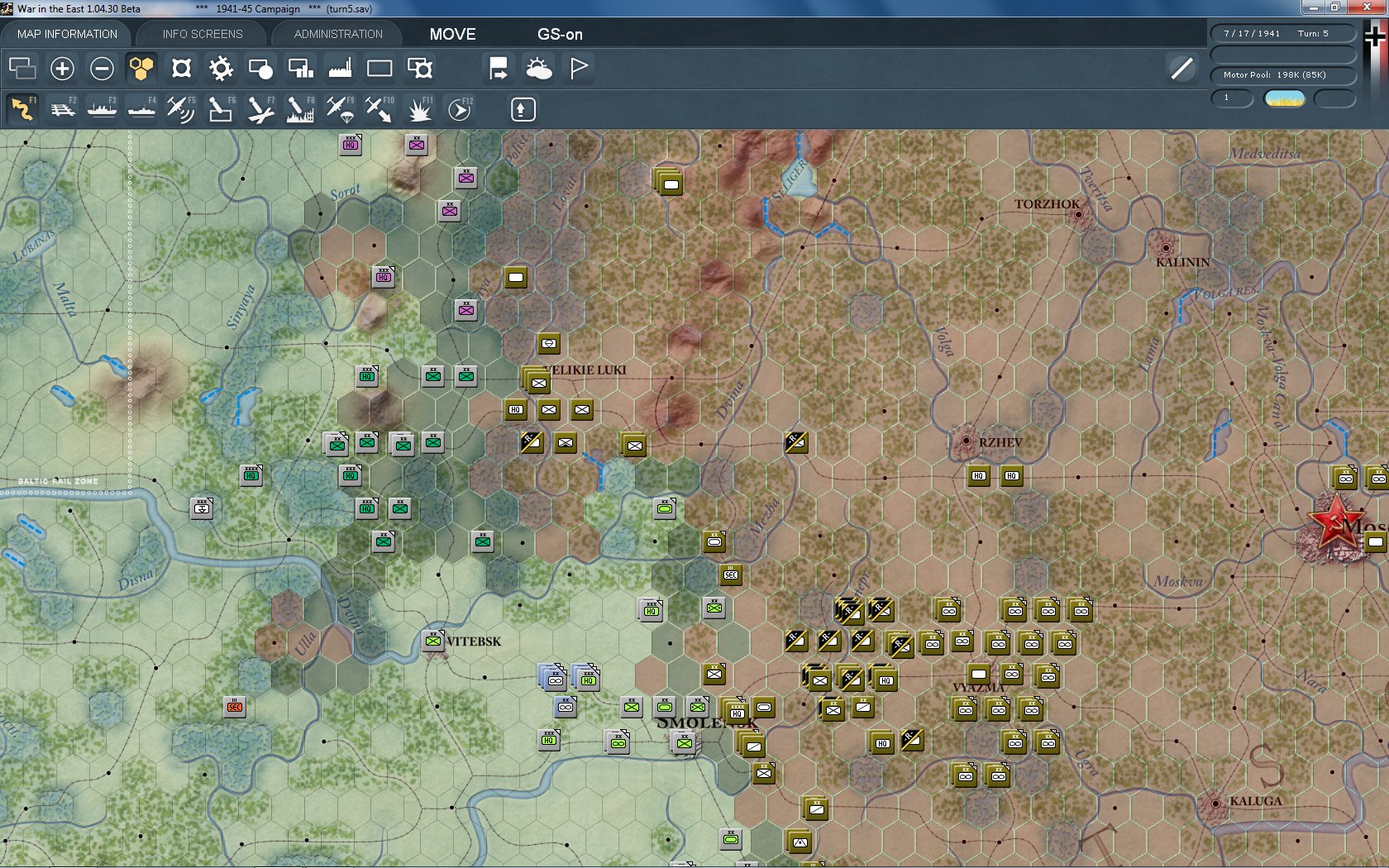Viewport: 1389px width, 868px height.
Task: Select F3 naval transport mode
Action: tap(102, 109)
